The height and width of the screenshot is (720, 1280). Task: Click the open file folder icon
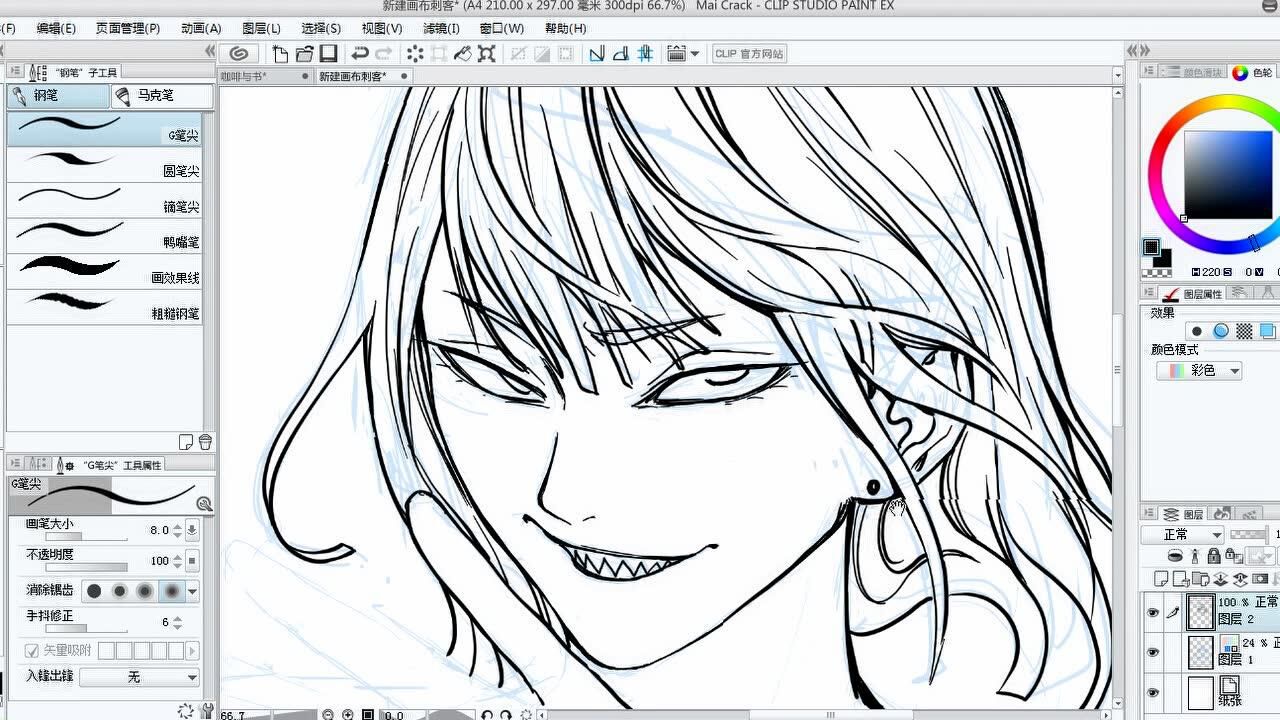tap(304, 54)
